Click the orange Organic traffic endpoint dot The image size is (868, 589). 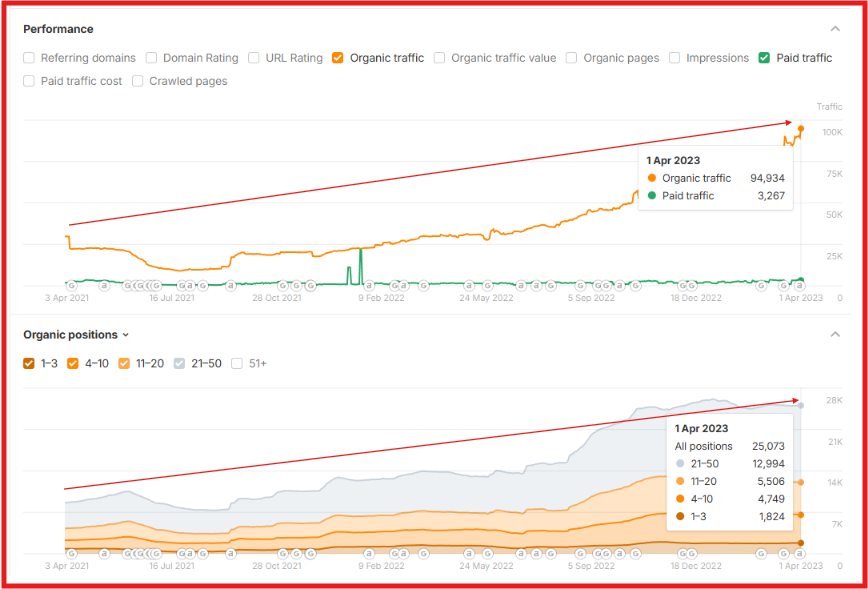pyautogui.click(x=801, y=128)
